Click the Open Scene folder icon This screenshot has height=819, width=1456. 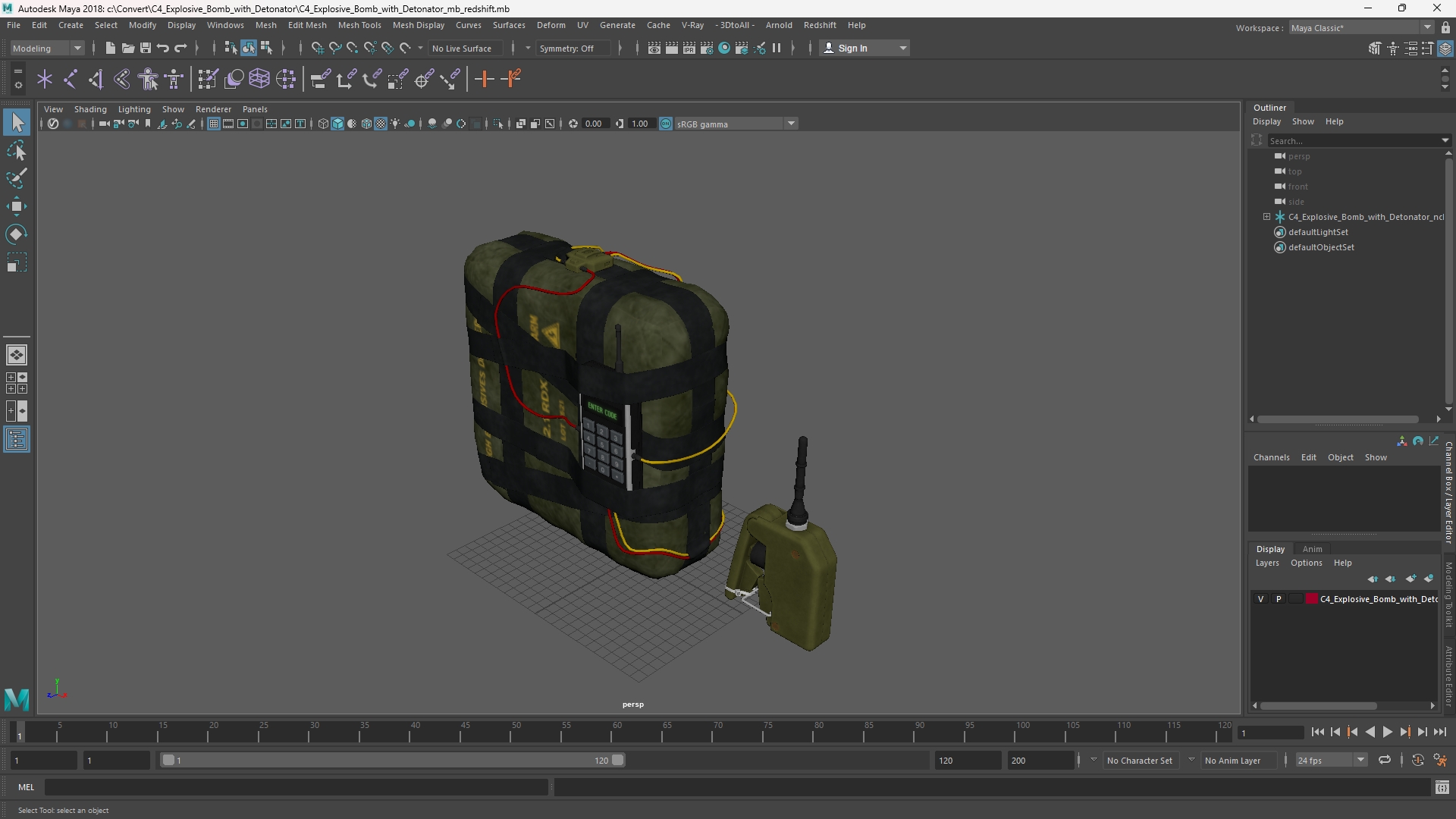tap(128, 48)
